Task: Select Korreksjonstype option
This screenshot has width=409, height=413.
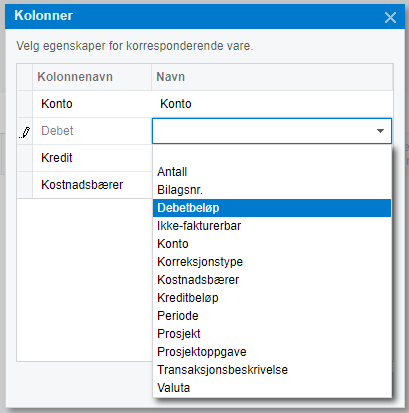Action: (x=272, y=262)
